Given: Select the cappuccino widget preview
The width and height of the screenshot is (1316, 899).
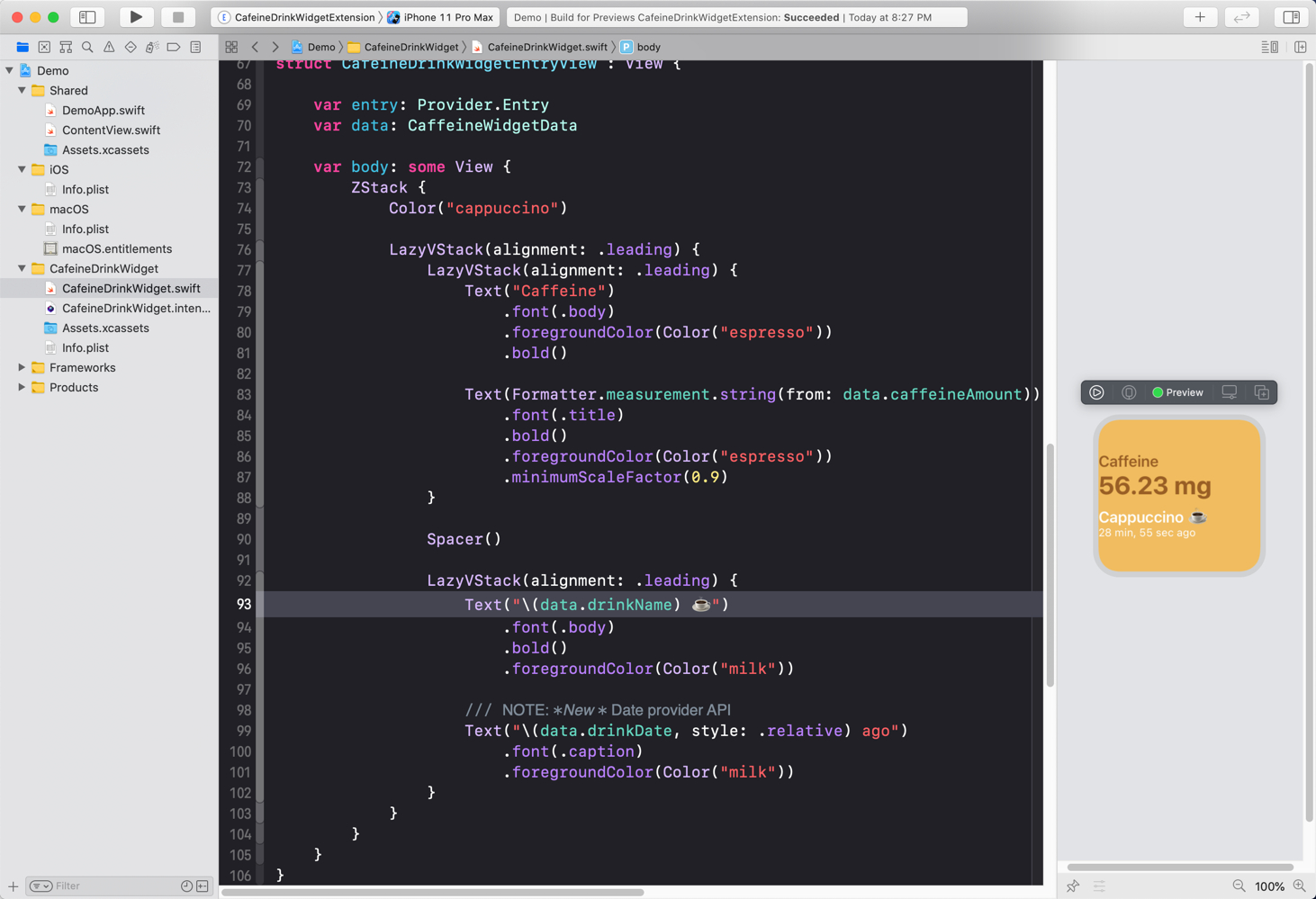Looking at the screenshot, I should click(1179, 495).
